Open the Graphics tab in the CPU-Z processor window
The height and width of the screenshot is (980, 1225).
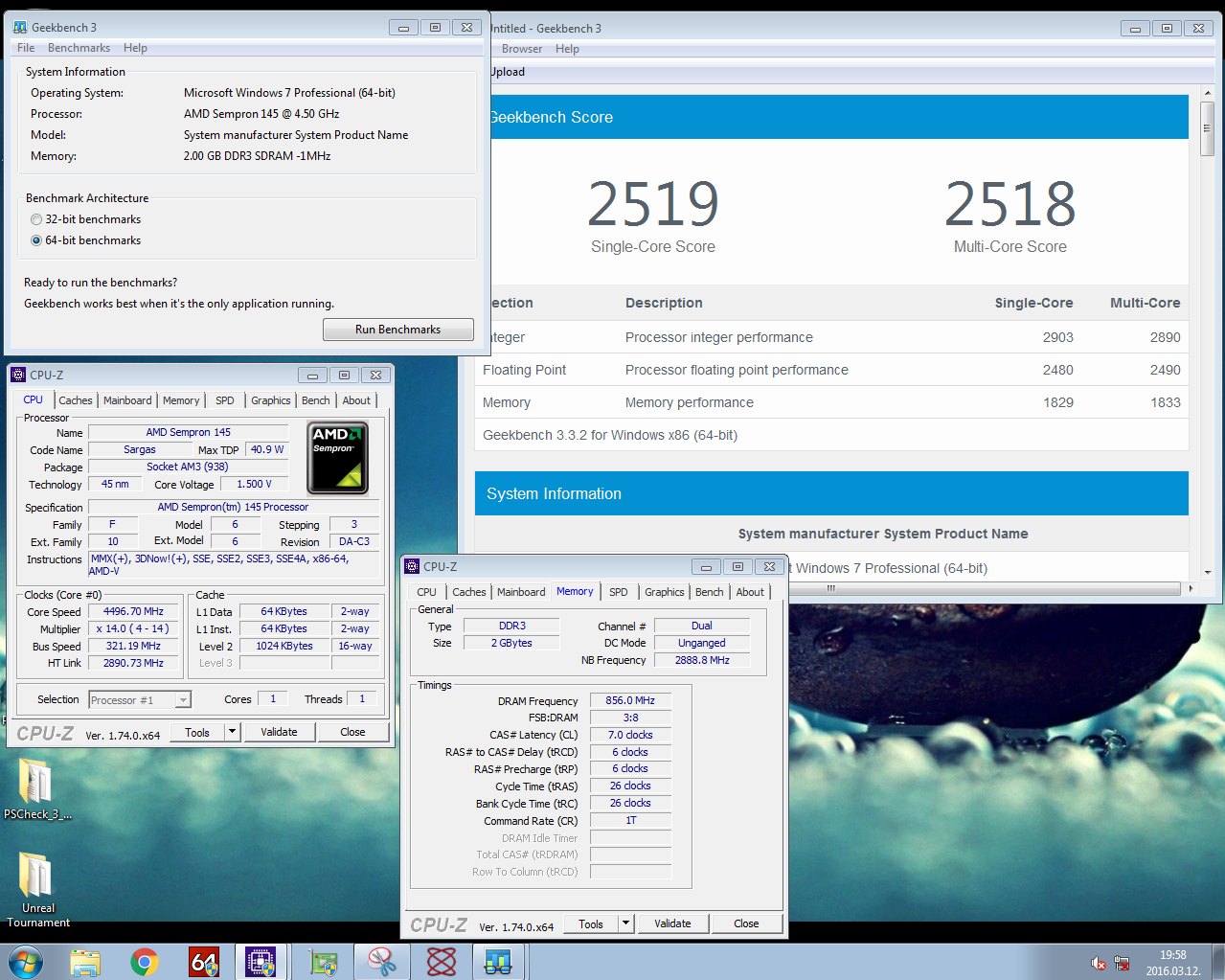[x=271, y=400]
